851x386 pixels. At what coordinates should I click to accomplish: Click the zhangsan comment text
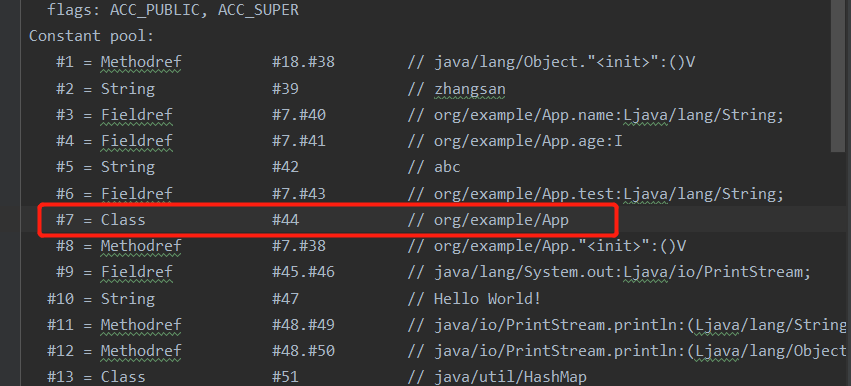[469, 89]
